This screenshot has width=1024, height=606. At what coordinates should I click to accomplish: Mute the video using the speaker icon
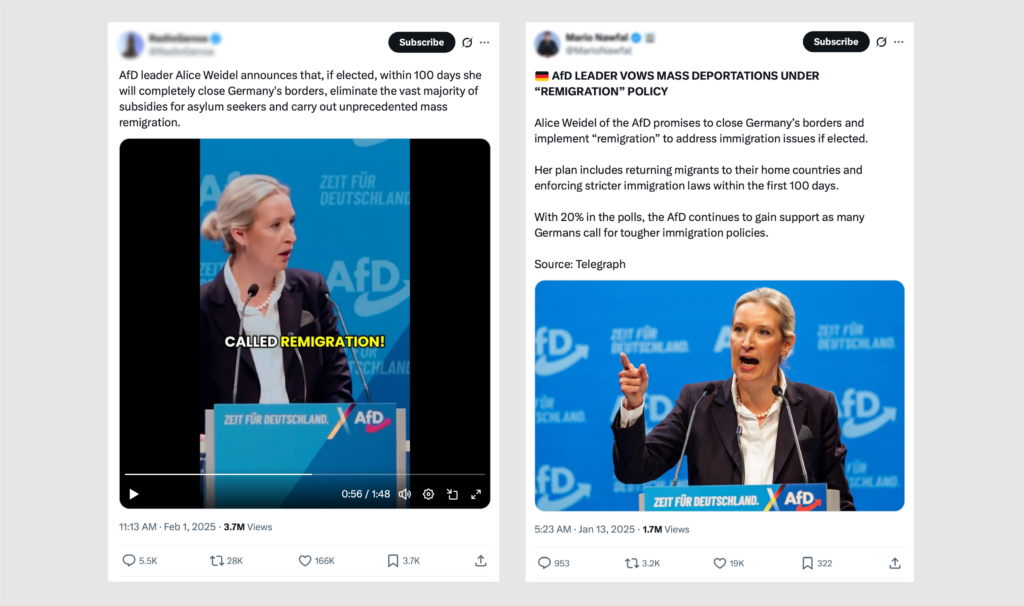[x=405, y=494]
